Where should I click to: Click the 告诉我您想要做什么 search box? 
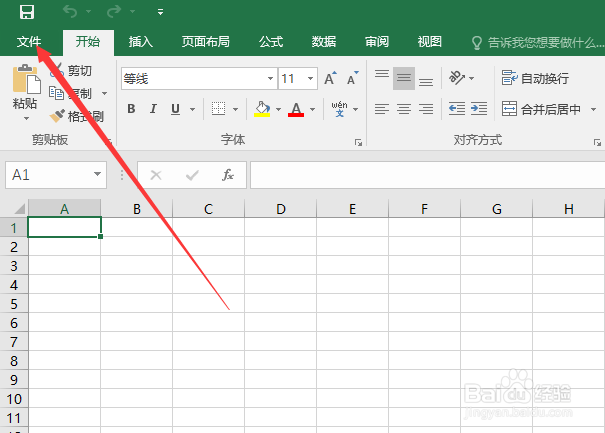pos(538,42)
